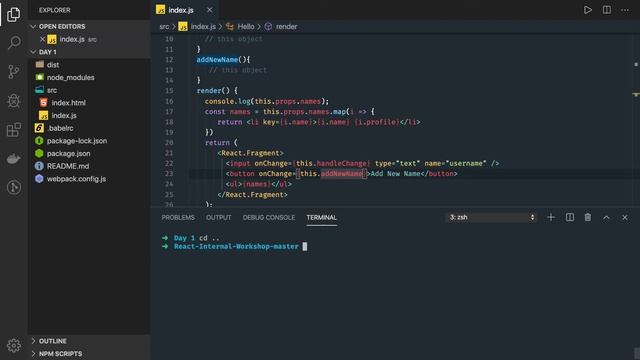The height and width of the screenshot is (360, 640).
Task: Click handleChange on line 22
Action: tap(342, 163)
